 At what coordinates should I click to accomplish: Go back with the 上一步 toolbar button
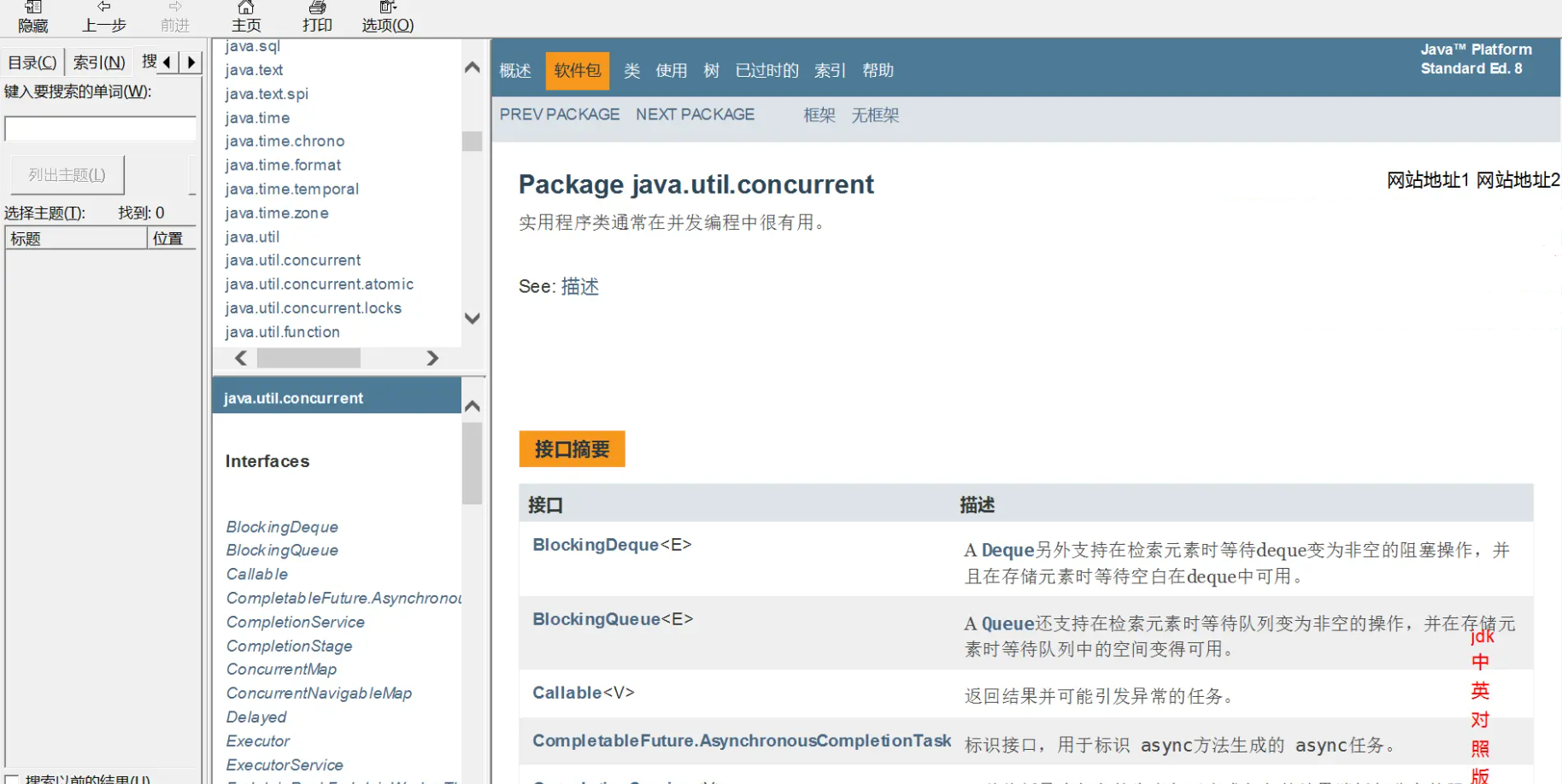104,17
